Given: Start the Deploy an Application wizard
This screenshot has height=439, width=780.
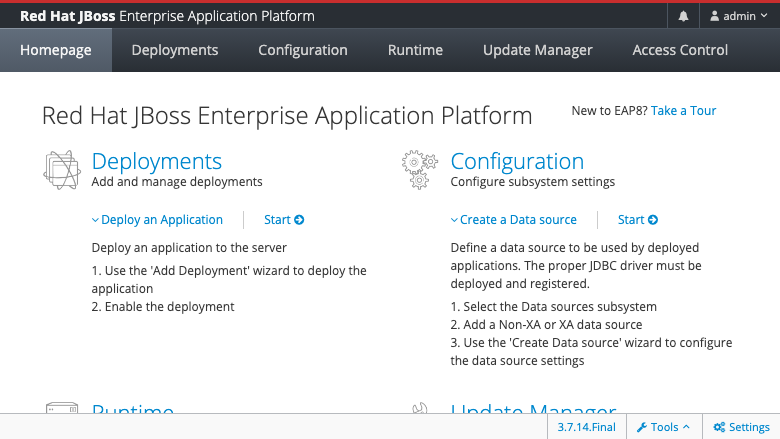Looking at the screenshot, I should pos(284,220).
